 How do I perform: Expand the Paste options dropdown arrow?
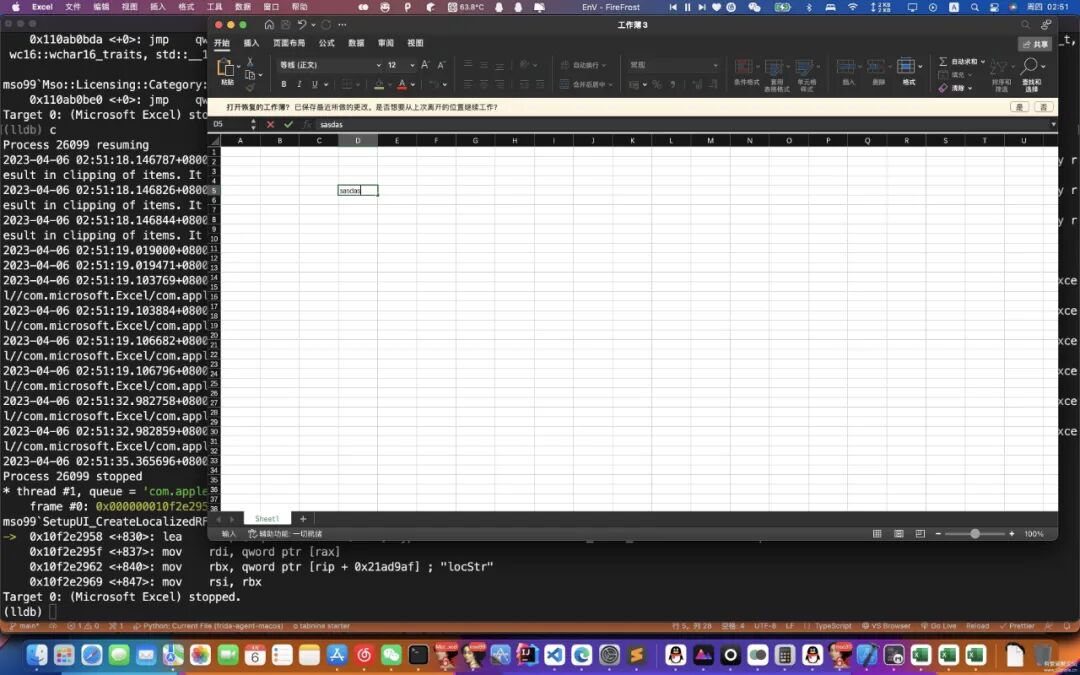[238, 67]
